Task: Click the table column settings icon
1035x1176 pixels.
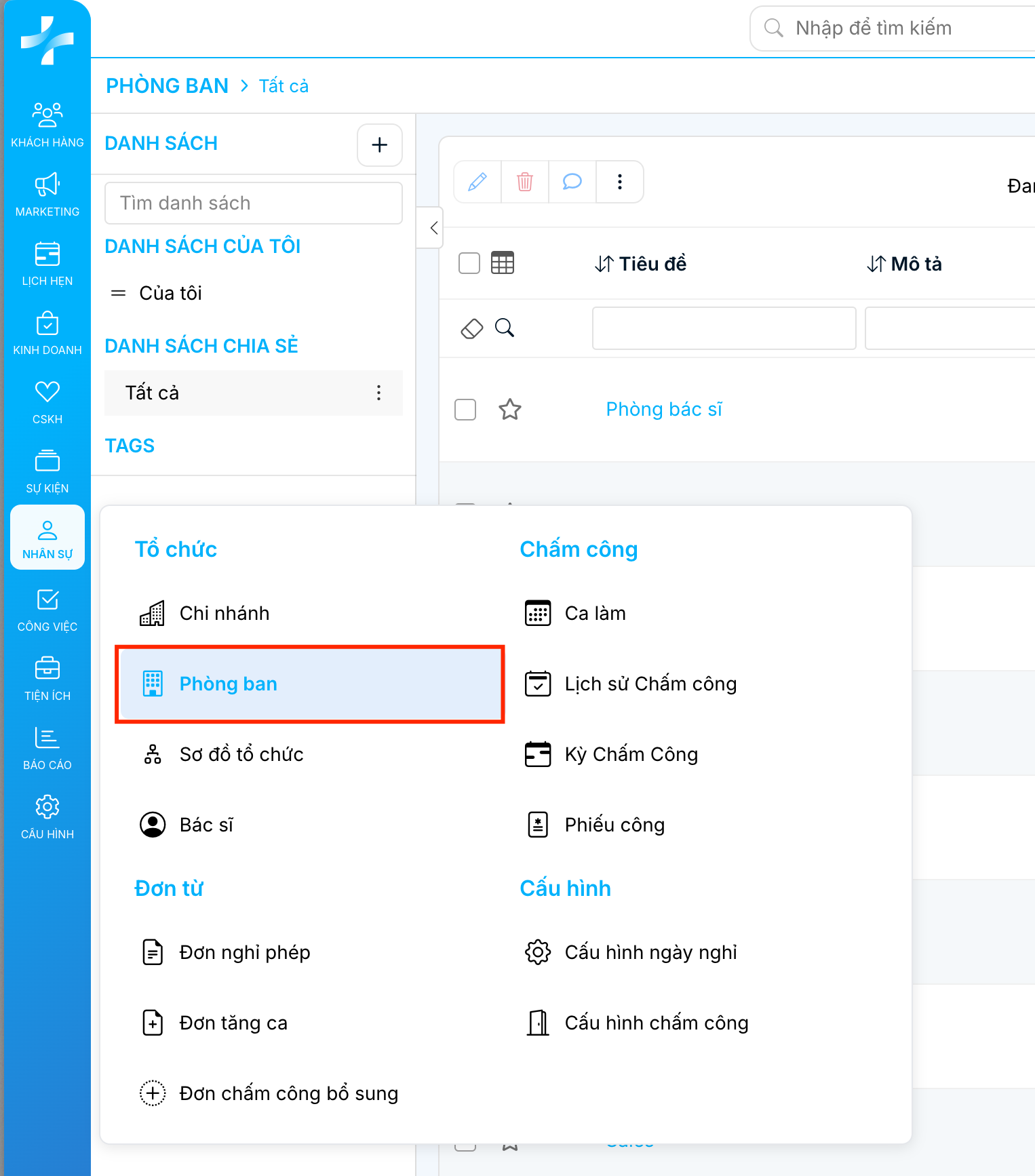Action: point(503,263)
